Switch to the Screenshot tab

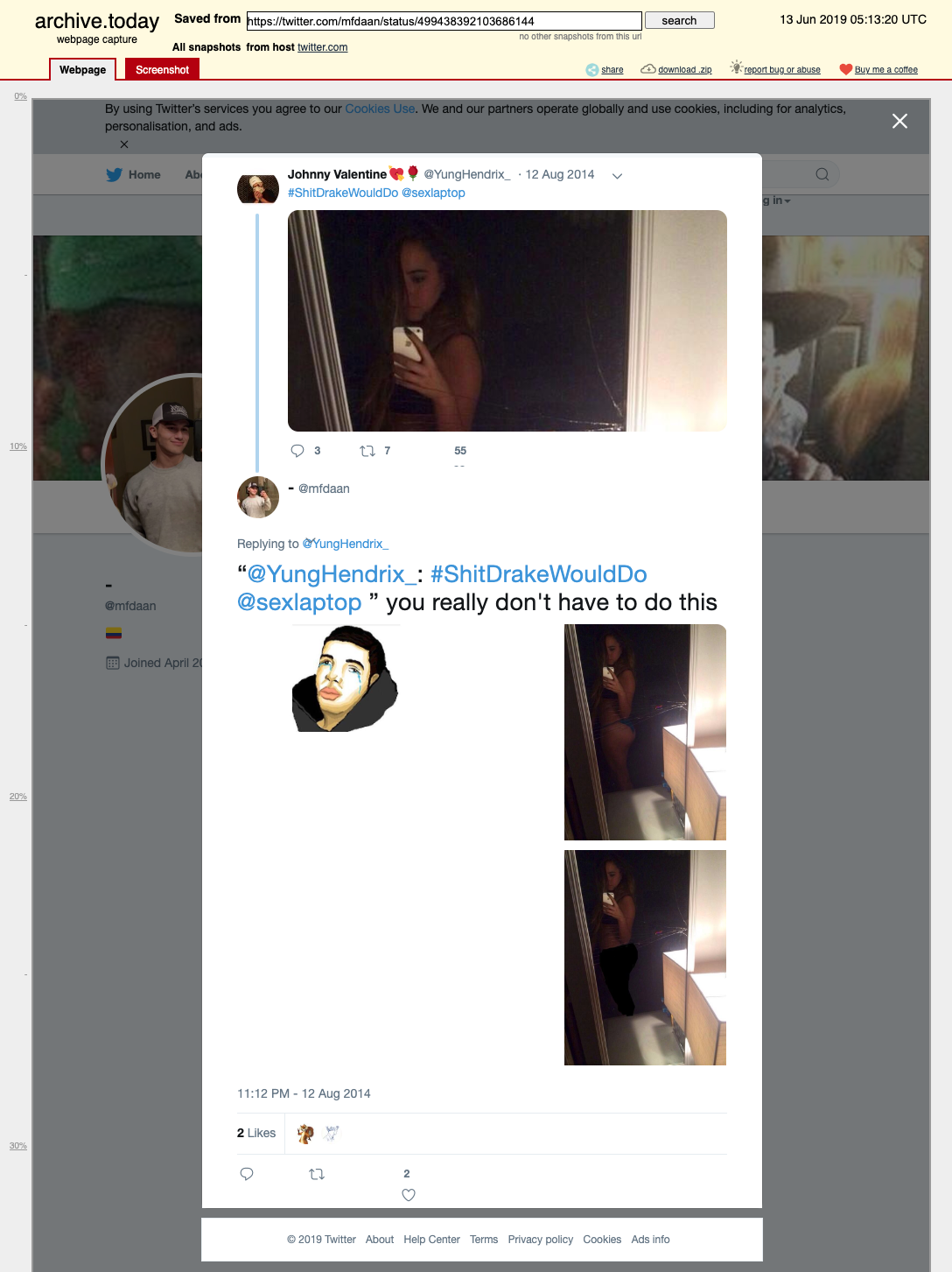click(162, 69)
